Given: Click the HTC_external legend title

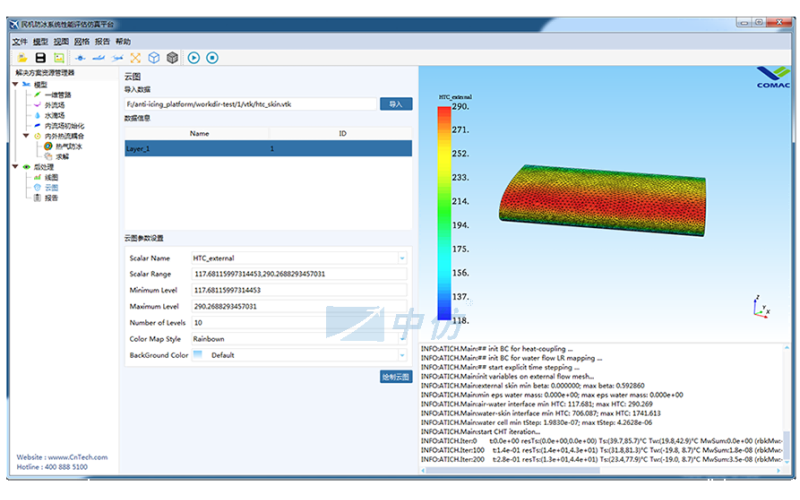Looking at the screenshot, I should pos(455,97).
